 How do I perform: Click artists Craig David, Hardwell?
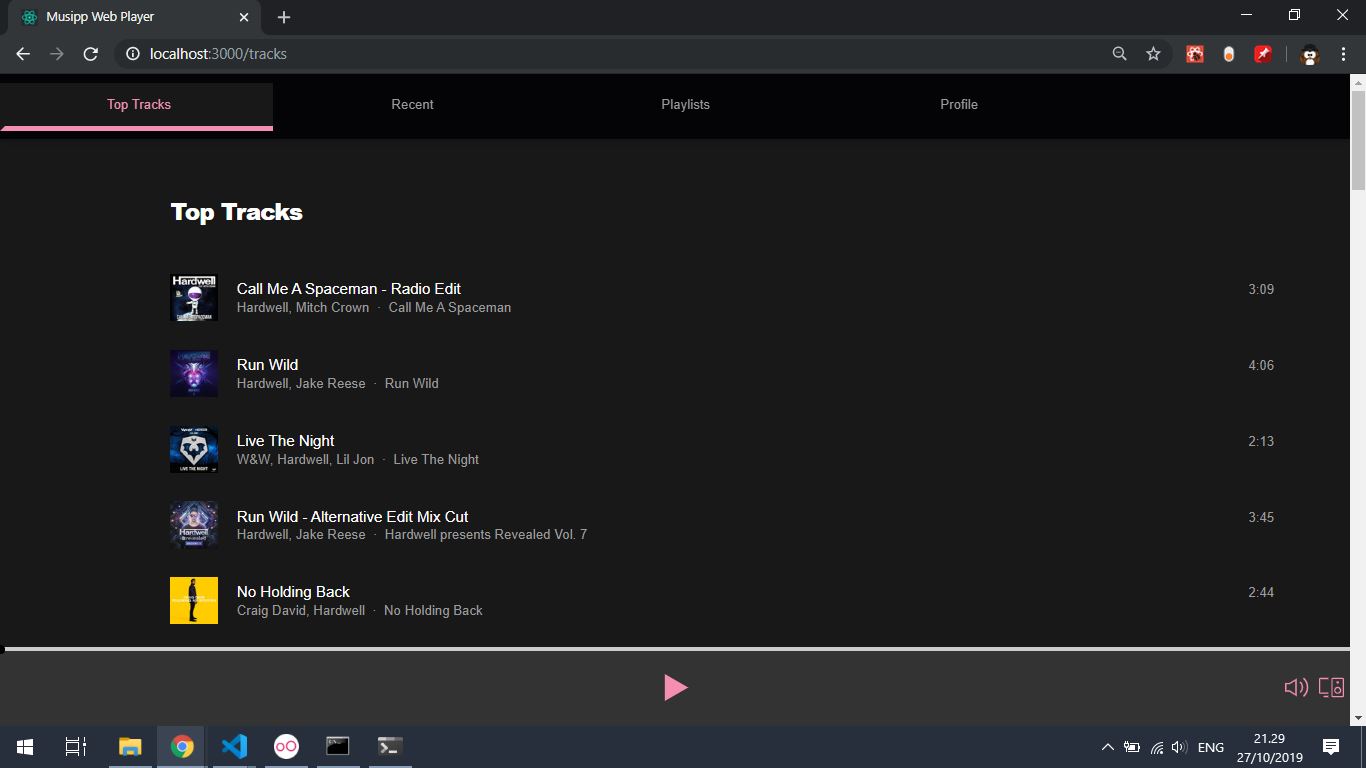click(301, 610)
